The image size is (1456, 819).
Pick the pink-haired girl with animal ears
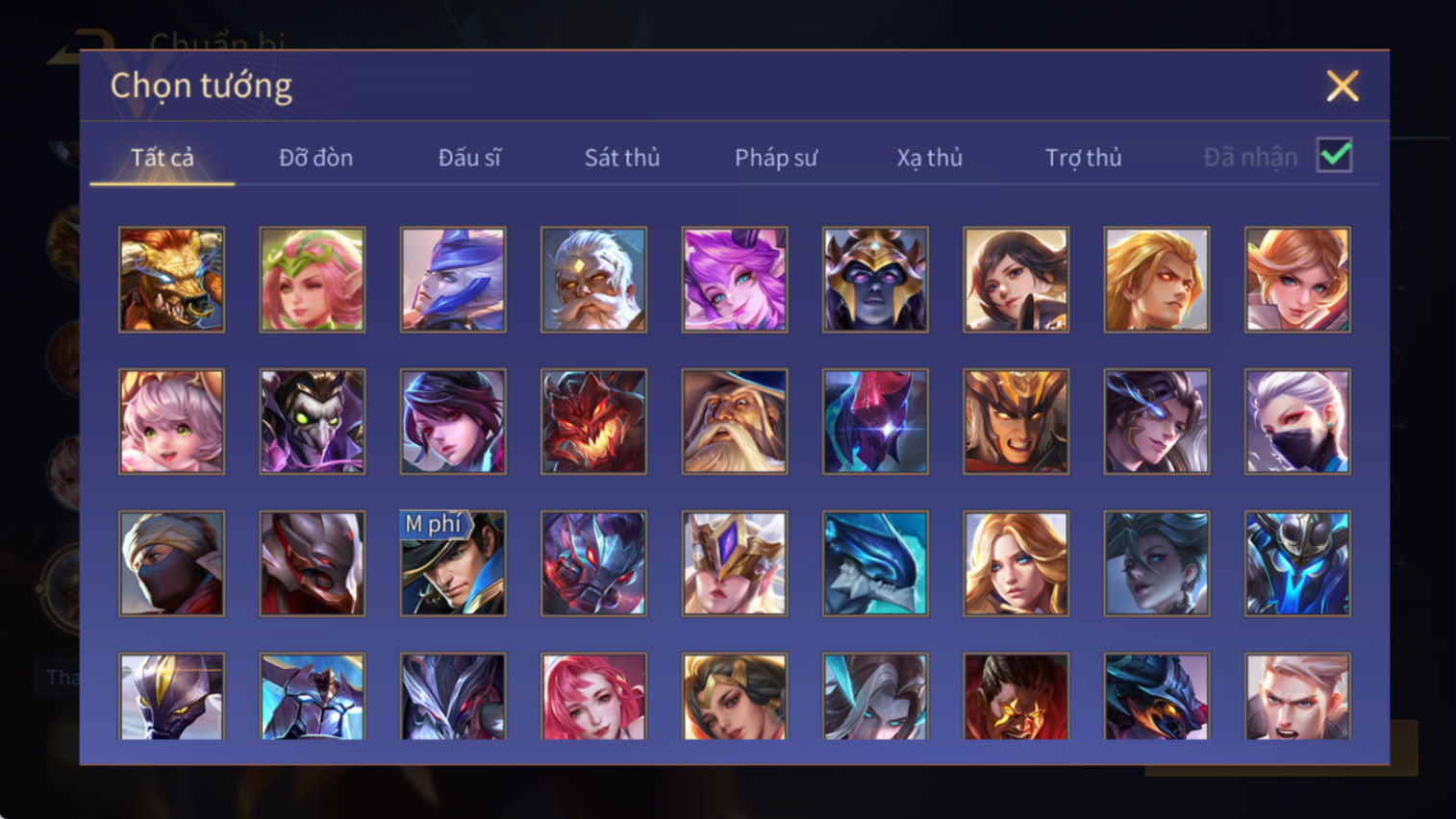pyautogui.click(x=171, y=422)
